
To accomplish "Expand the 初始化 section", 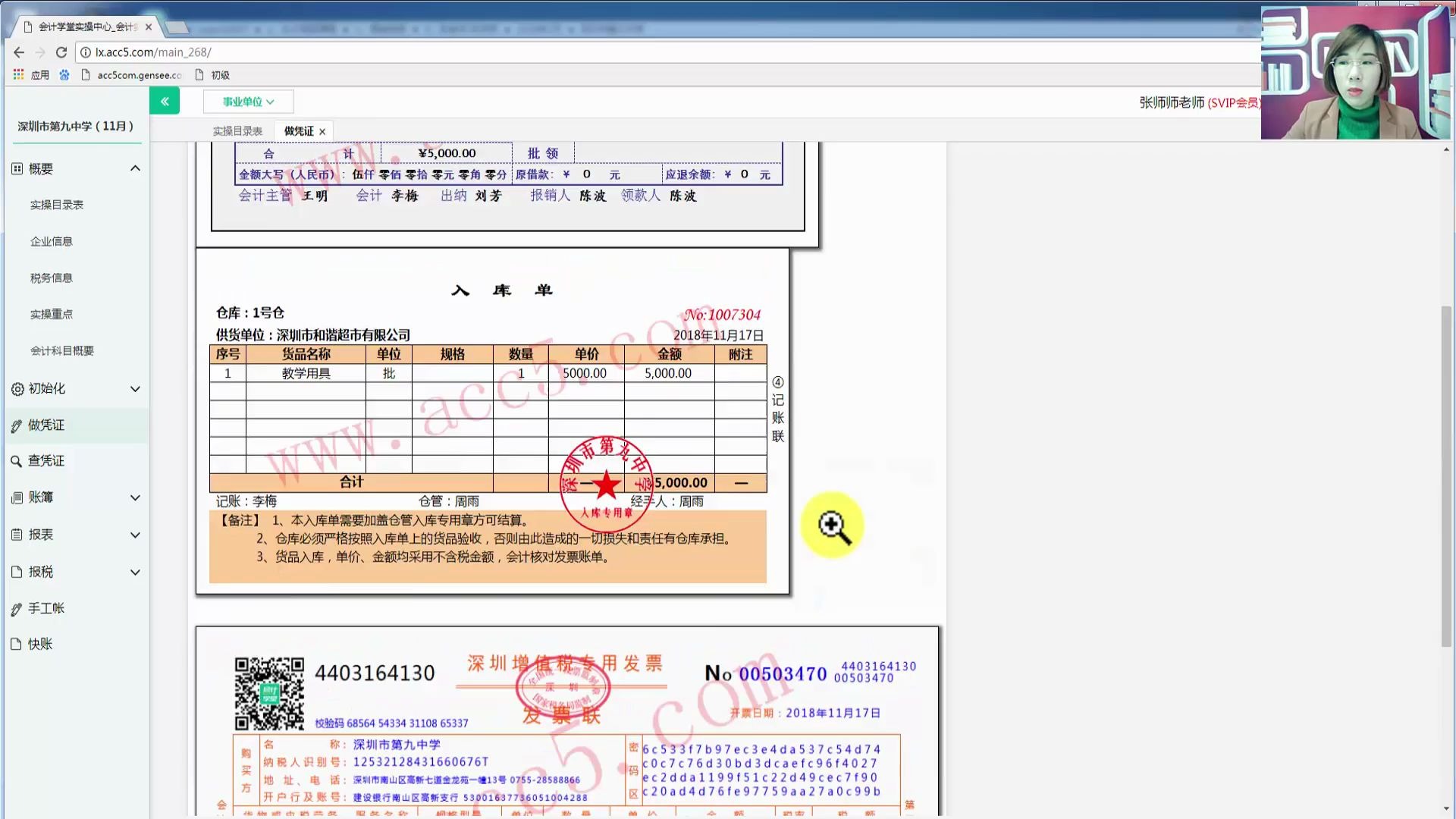I will pyautogui.click(x=135, y=389).
